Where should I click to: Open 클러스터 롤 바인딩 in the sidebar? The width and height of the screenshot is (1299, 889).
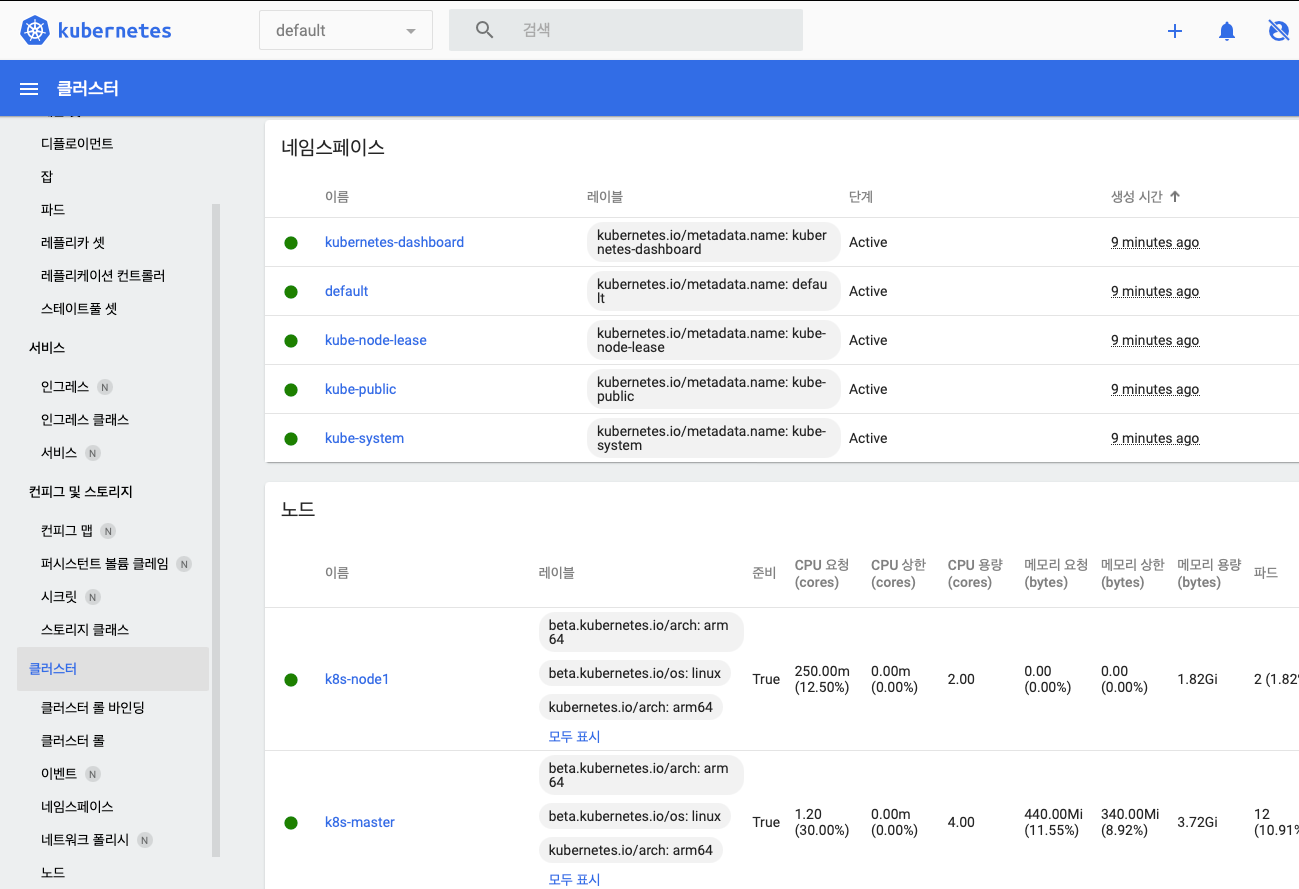(93, 708)
